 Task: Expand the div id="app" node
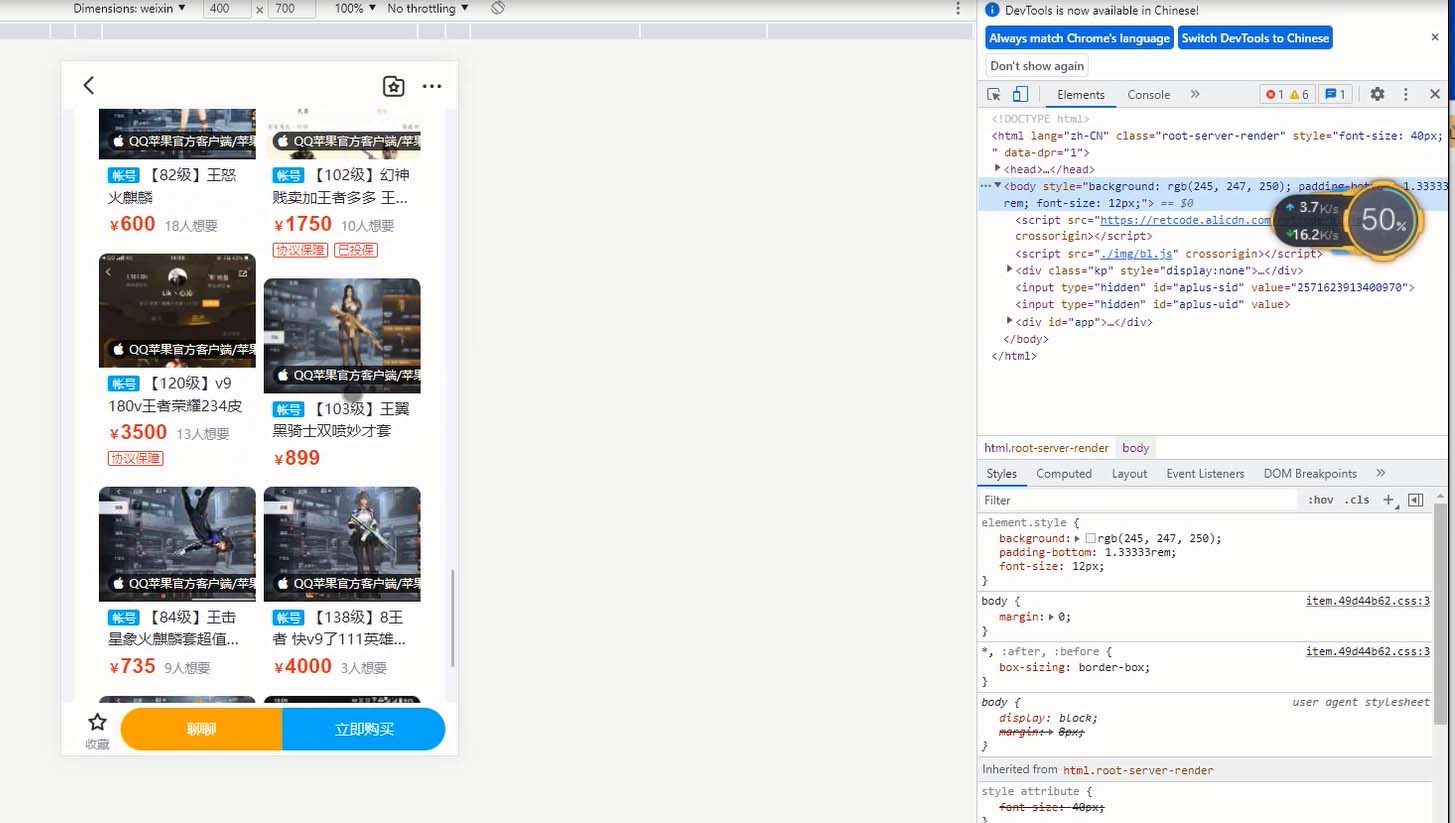point(1010,321)
